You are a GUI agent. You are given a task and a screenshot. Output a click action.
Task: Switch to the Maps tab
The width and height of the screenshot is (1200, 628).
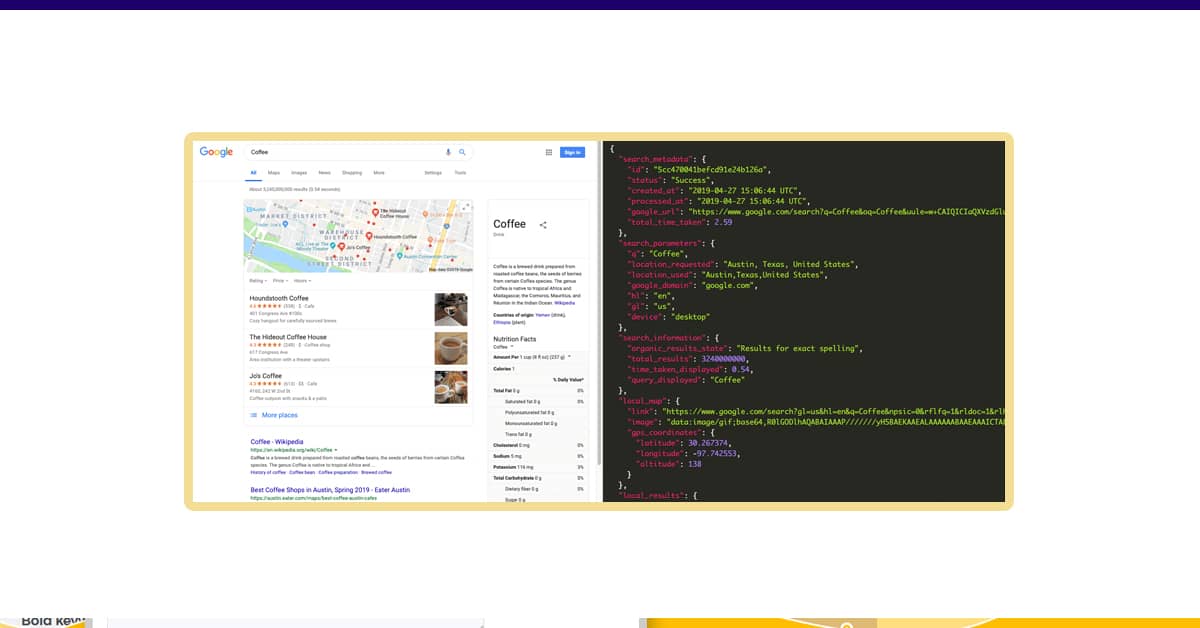coord(274,173)
